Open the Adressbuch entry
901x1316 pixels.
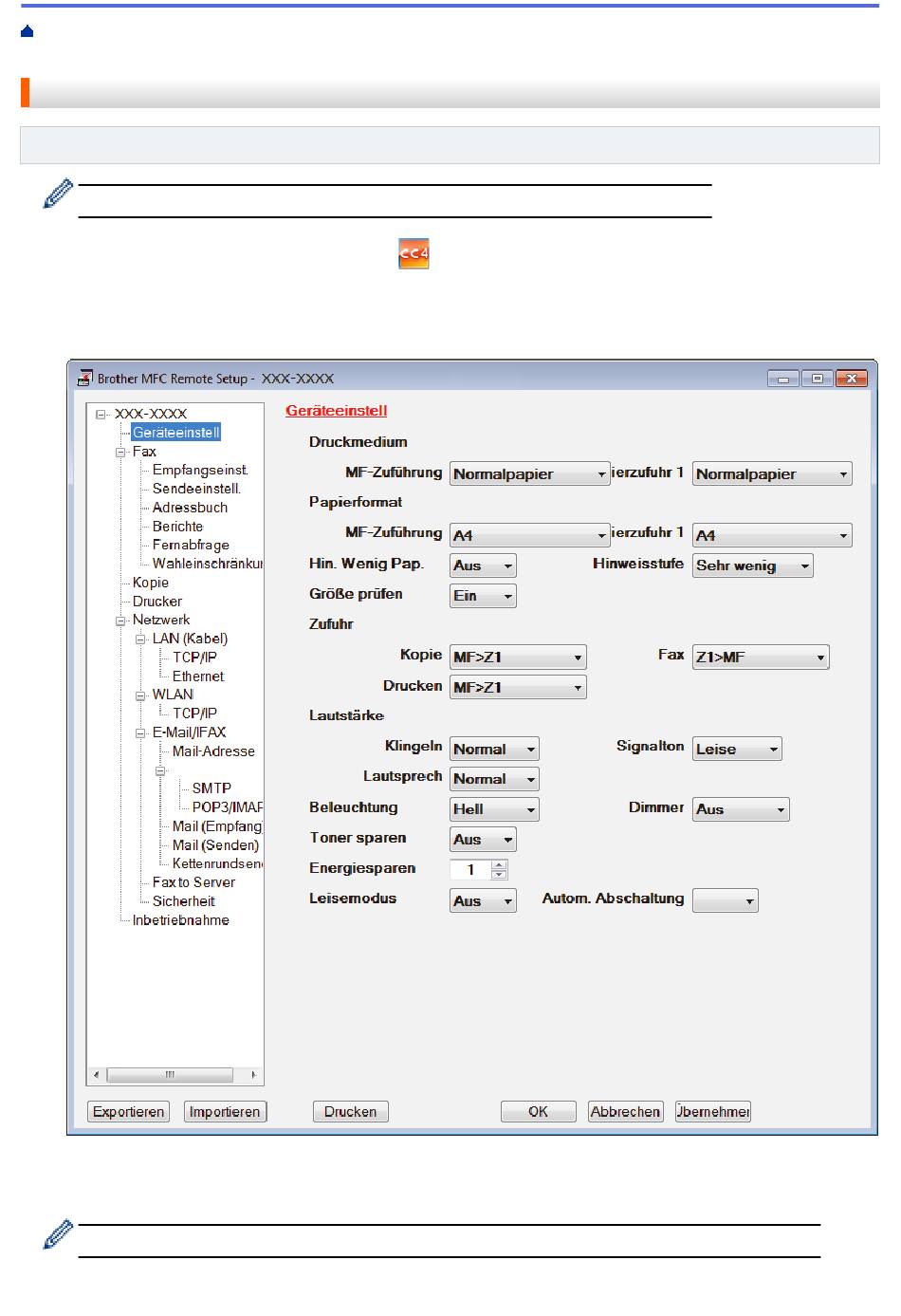(x=190, y=508)
